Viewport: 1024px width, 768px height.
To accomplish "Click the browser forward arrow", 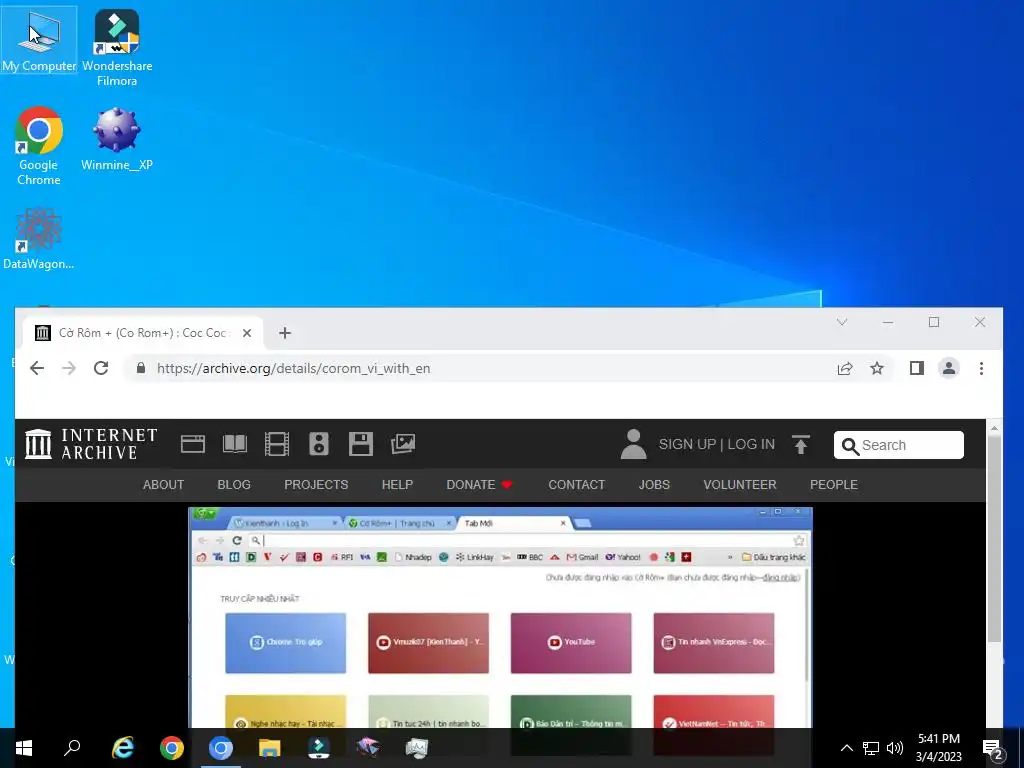I will click(x=69, y=368).
